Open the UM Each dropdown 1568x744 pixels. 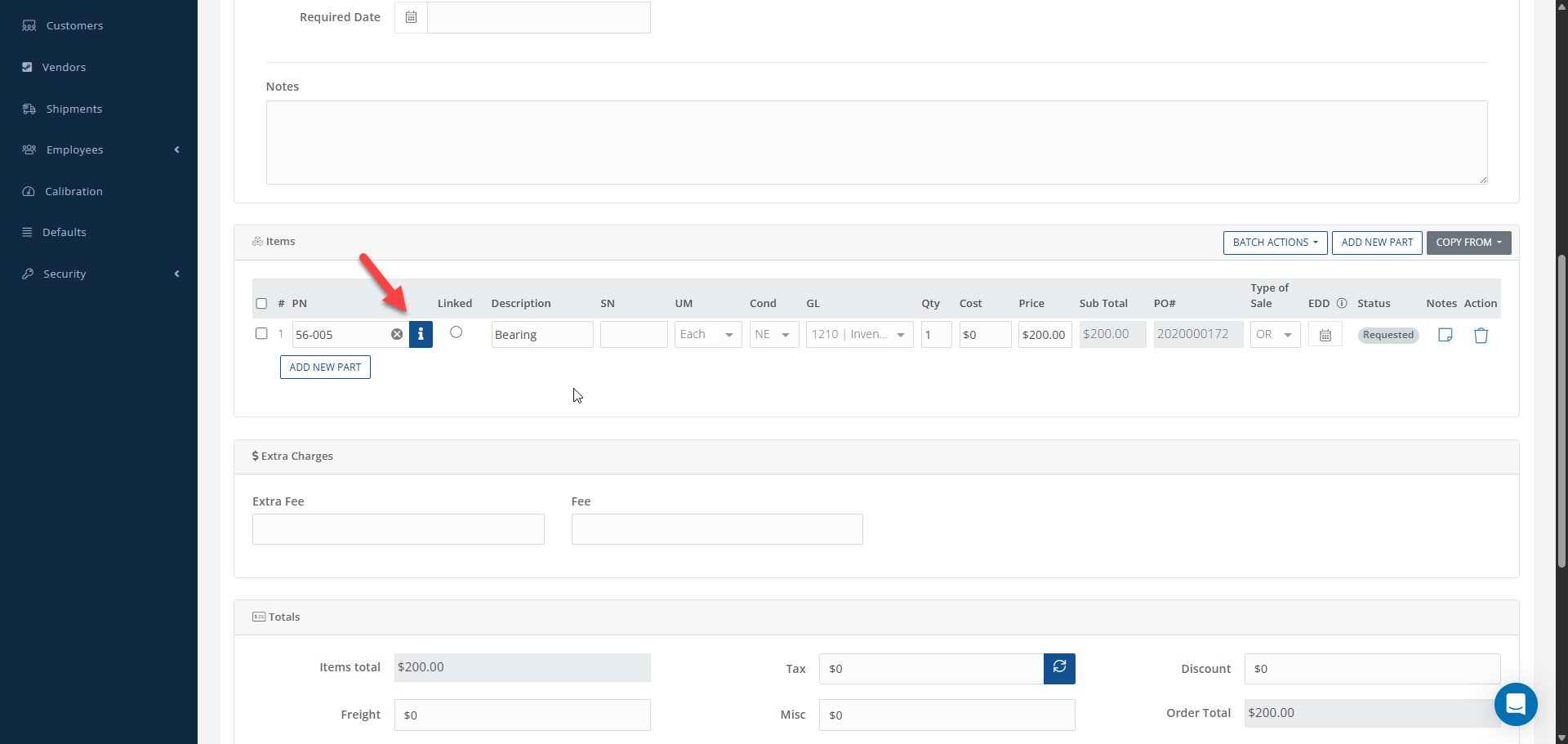[707, 335]
